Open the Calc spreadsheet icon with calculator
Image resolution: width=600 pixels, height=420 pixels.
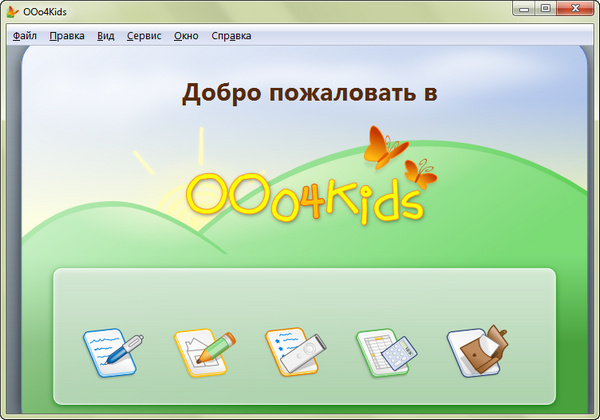(x=386, y=352)
